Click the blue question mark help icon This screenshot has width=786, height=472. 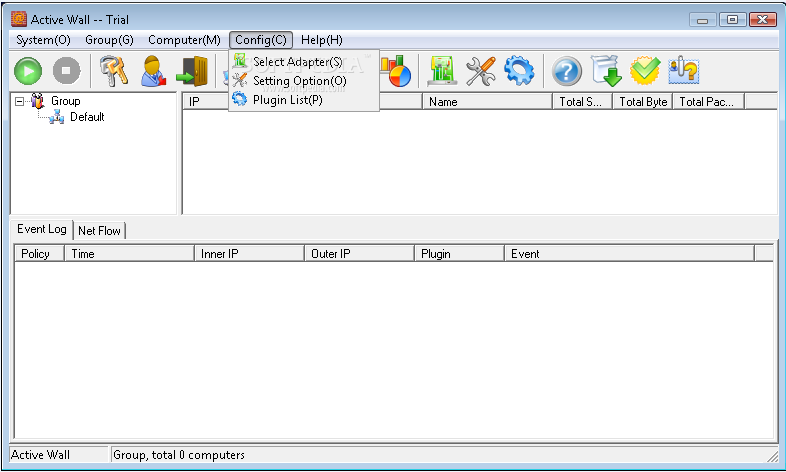pos(566,71)
